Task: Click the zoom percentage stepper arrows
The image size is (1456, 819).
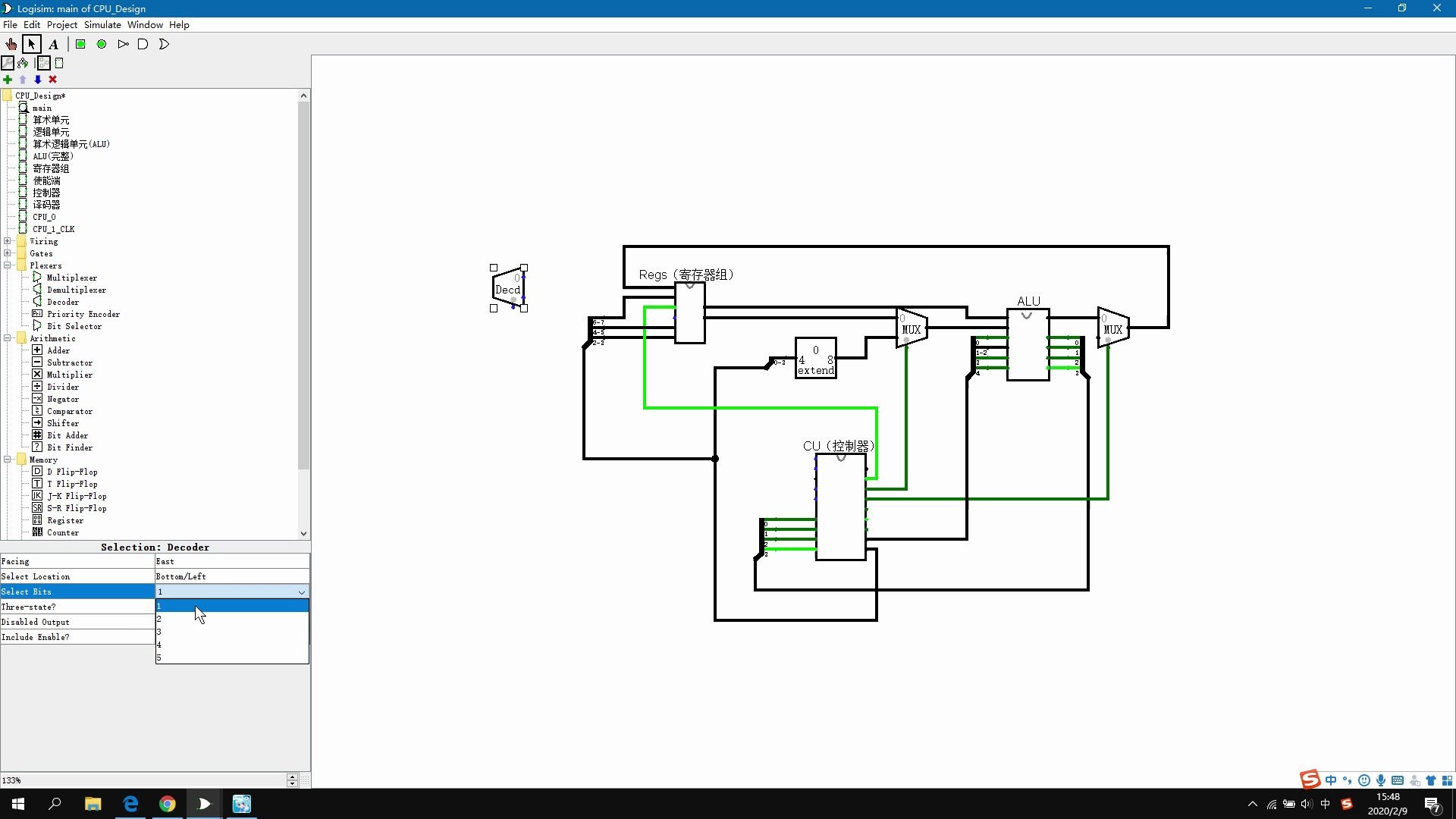Action: pos(292,780)
